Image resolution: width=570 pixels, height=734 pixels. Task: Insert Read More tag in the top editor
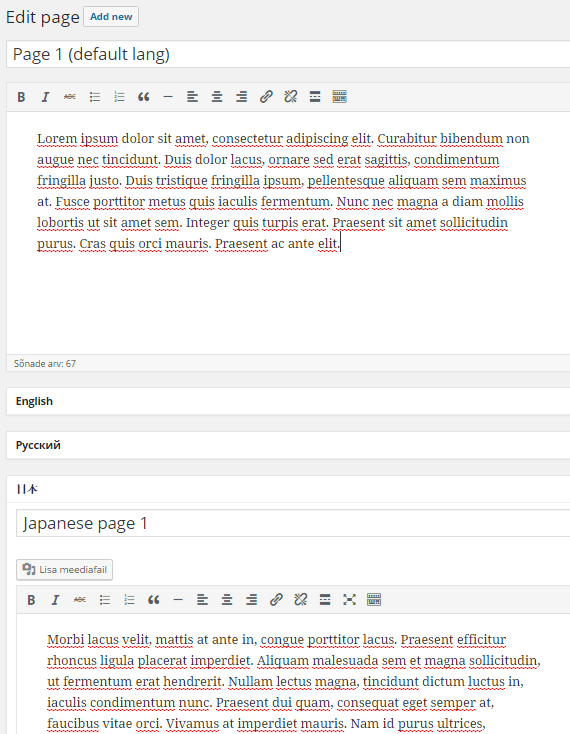point(315,97)
